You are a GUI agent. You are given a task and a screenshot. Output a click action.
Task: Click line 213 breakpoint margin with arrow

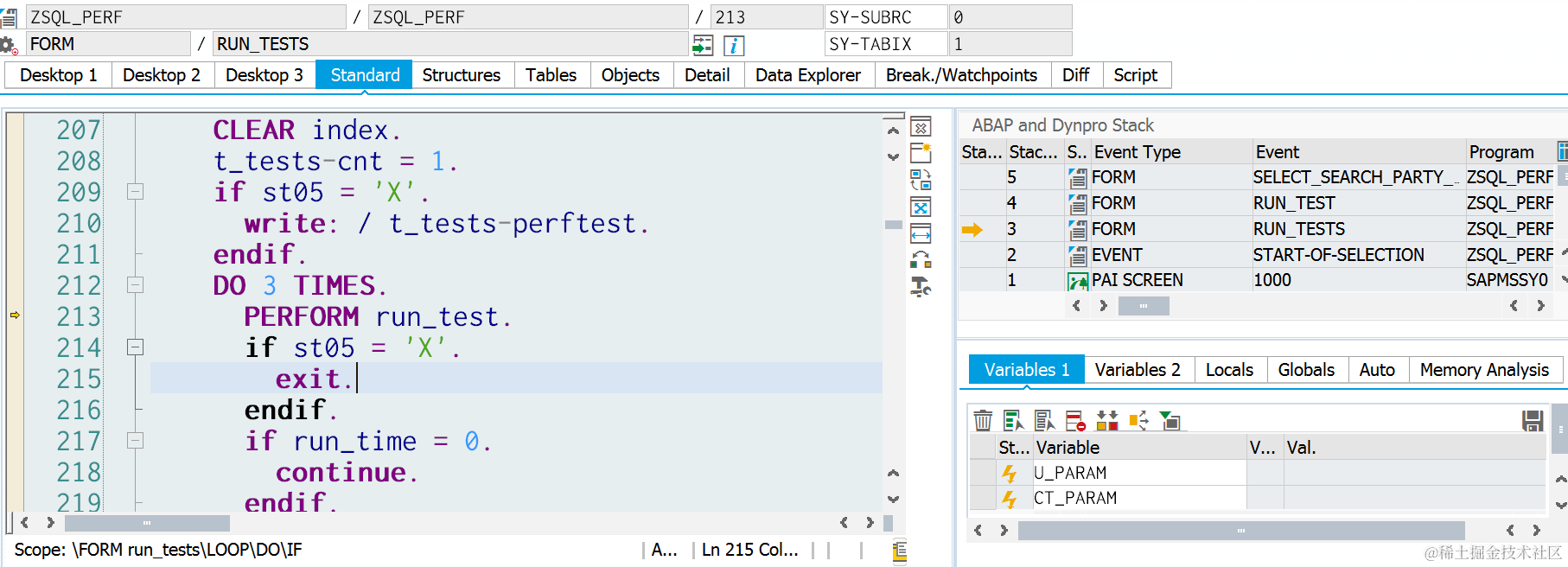coord(15,315)
